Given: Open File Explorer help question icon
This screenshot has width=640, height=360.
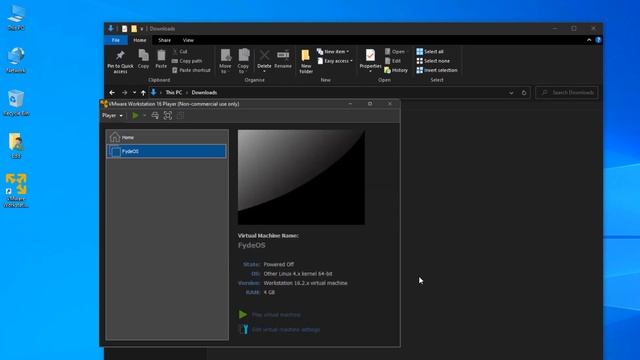Looking at the screenshot, I should 598,40.
